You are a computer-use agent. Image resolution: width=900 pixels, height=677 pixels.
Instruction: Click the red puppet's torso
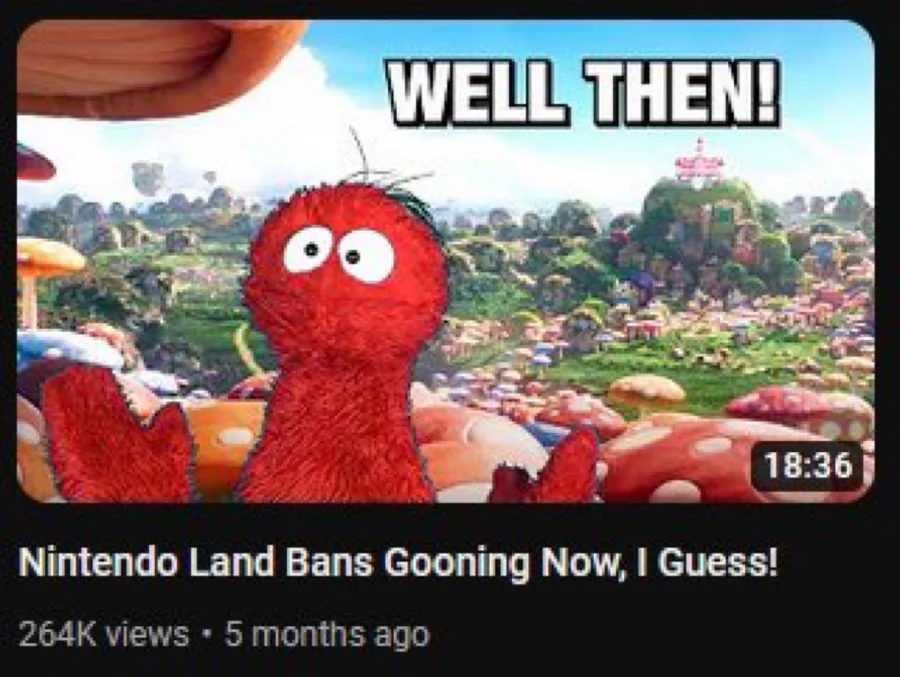[x=337, y=425]
